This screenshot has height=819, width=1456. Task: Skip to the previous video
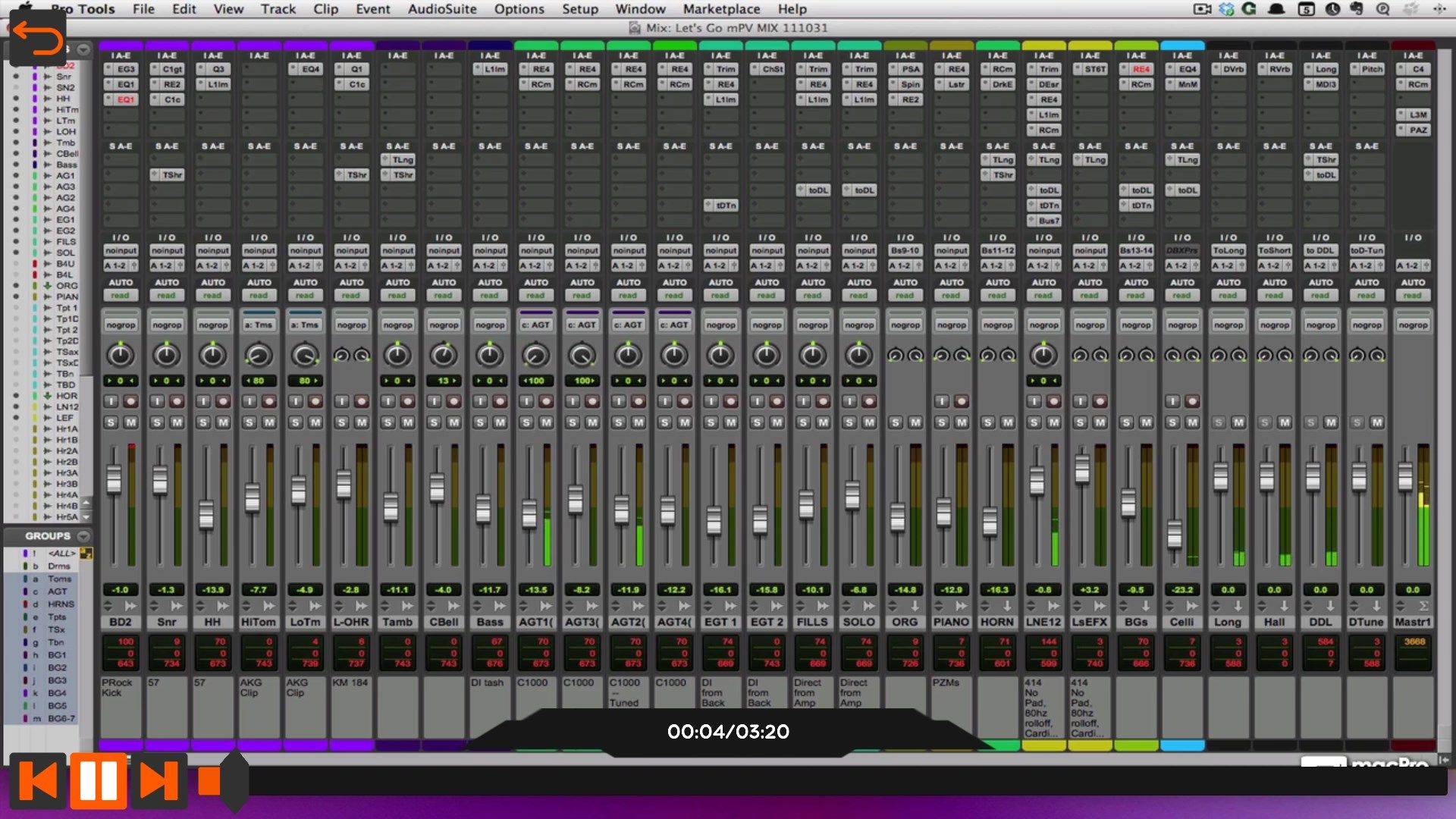tap(38, 780)
